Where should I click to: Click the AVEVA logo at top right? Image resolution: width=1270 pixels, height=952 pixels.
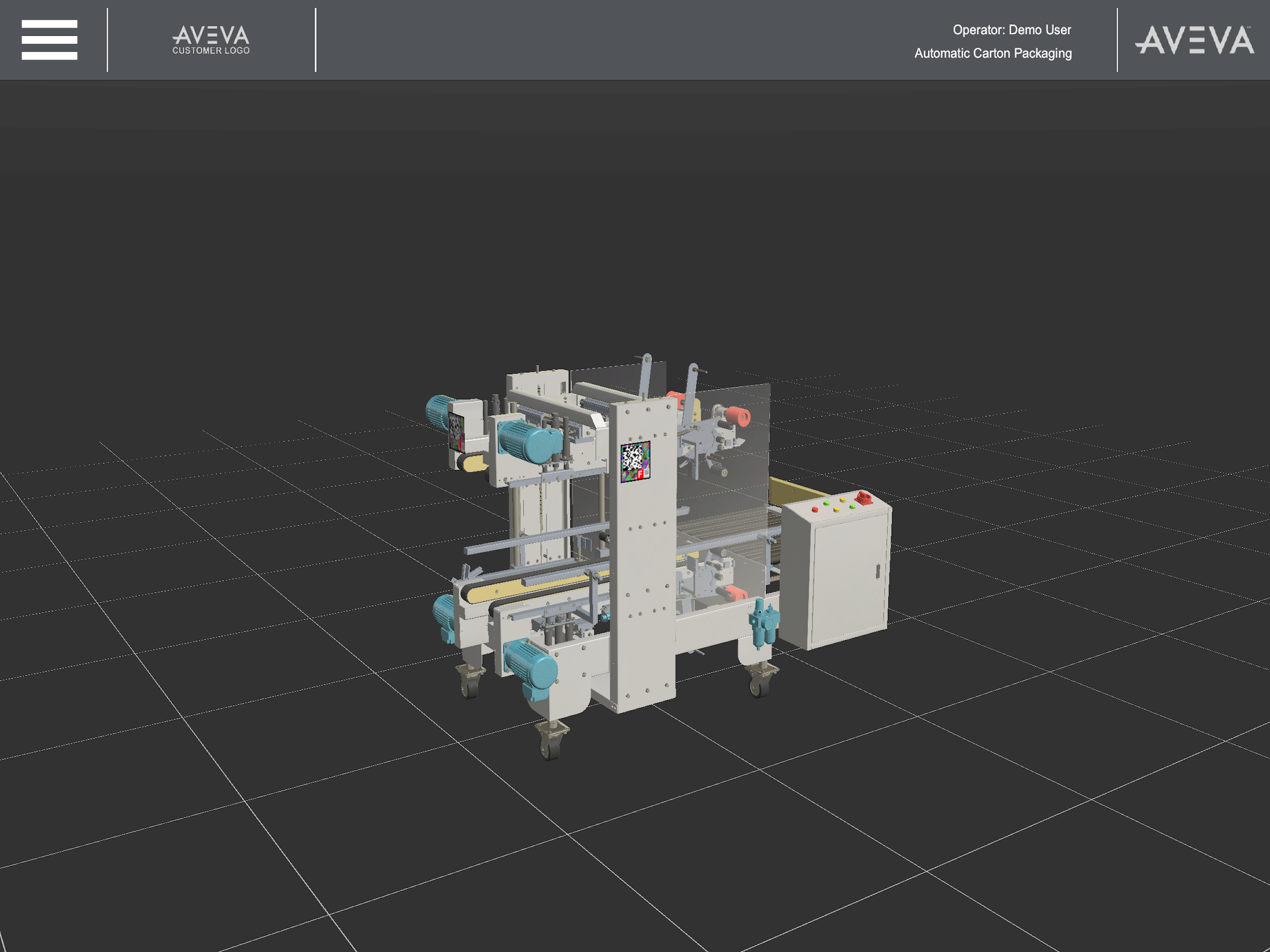pyautogui.click(x=1194, y=40)
